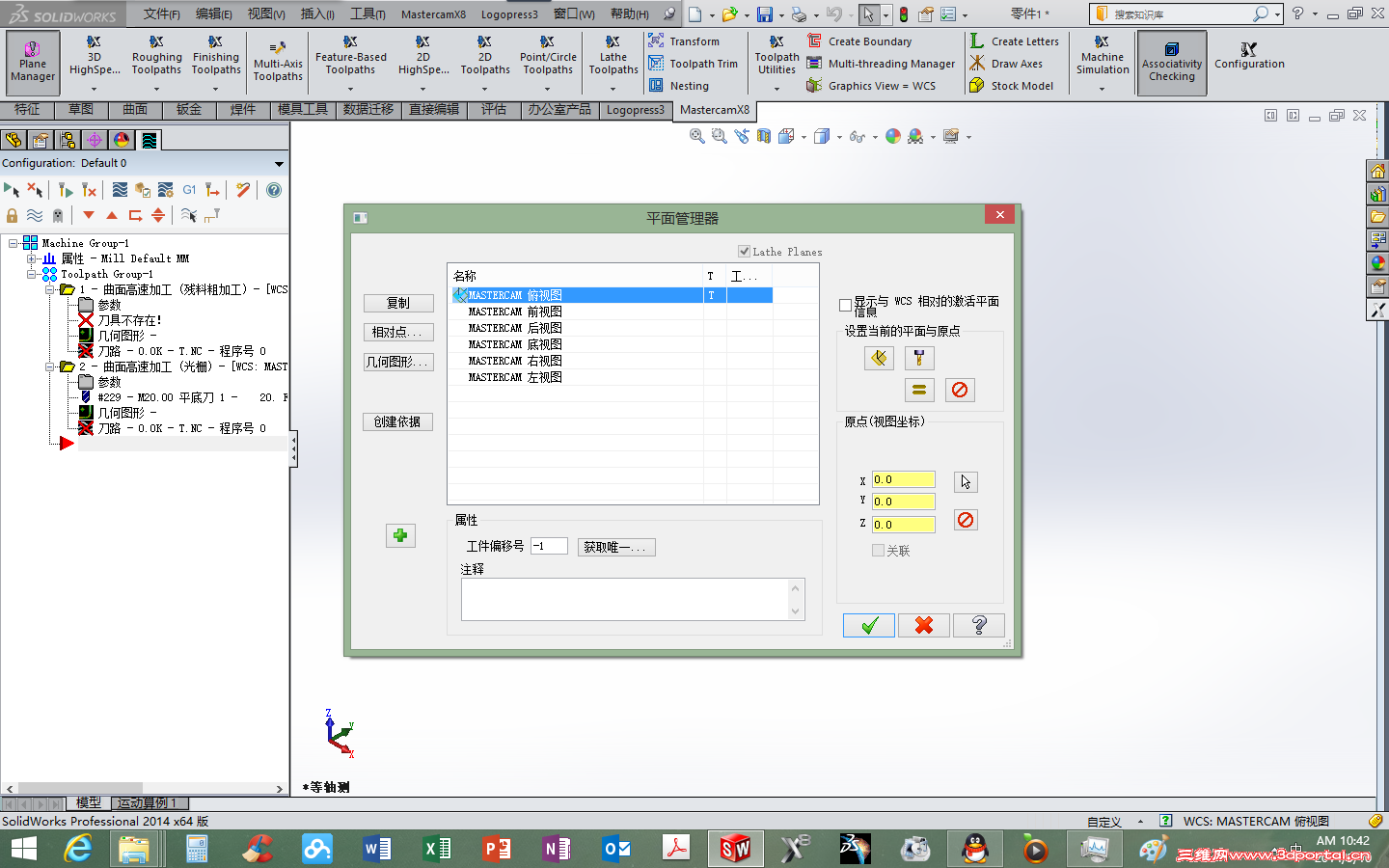Screen dimensions: 1389x868
Task: Open the 编辑(E) menu
Action: coord(214,14)
